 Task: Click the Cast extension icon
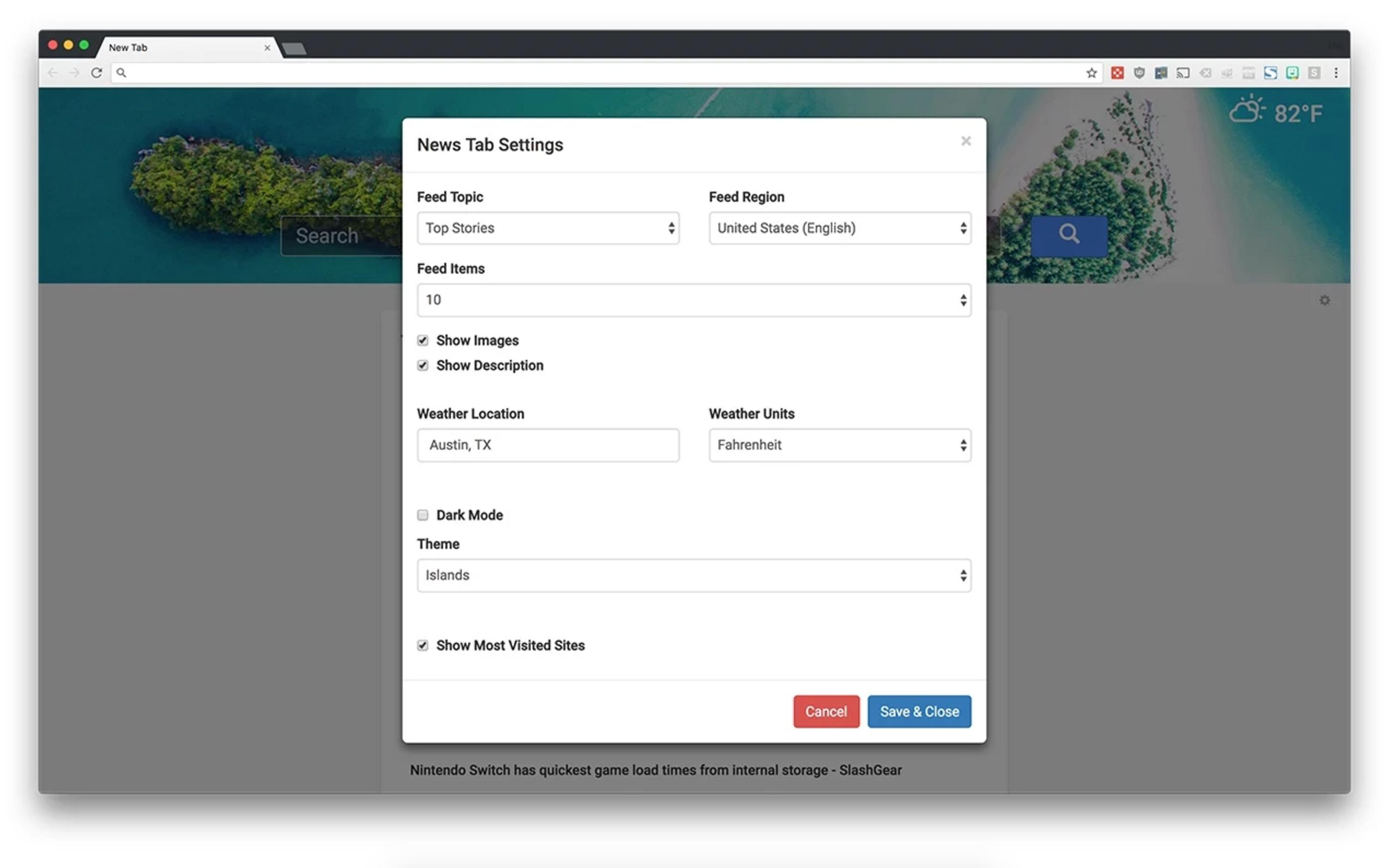tap(1183, 73)
